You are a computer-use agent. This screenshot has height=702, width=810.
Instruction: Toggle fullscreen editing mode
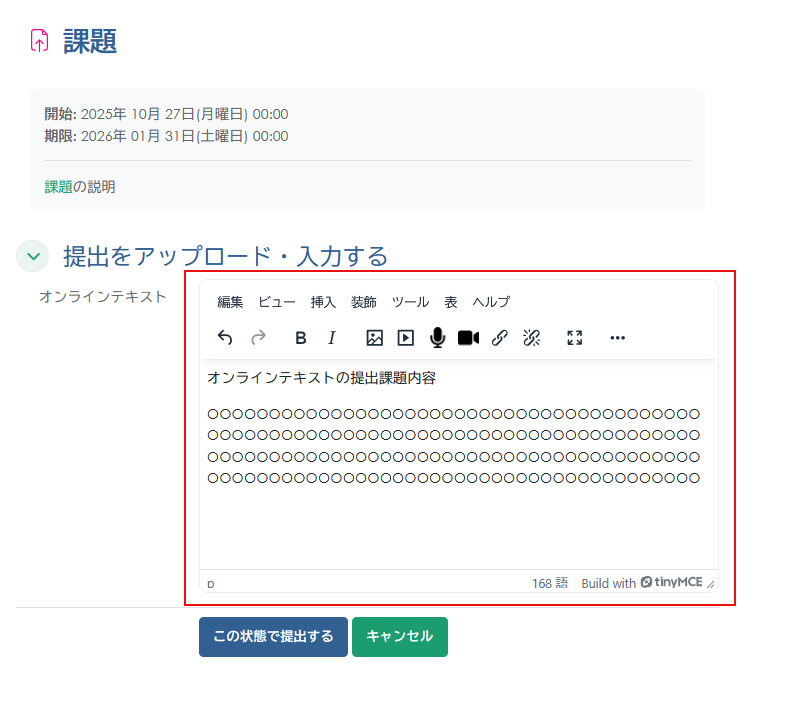[x=575, y=337]
